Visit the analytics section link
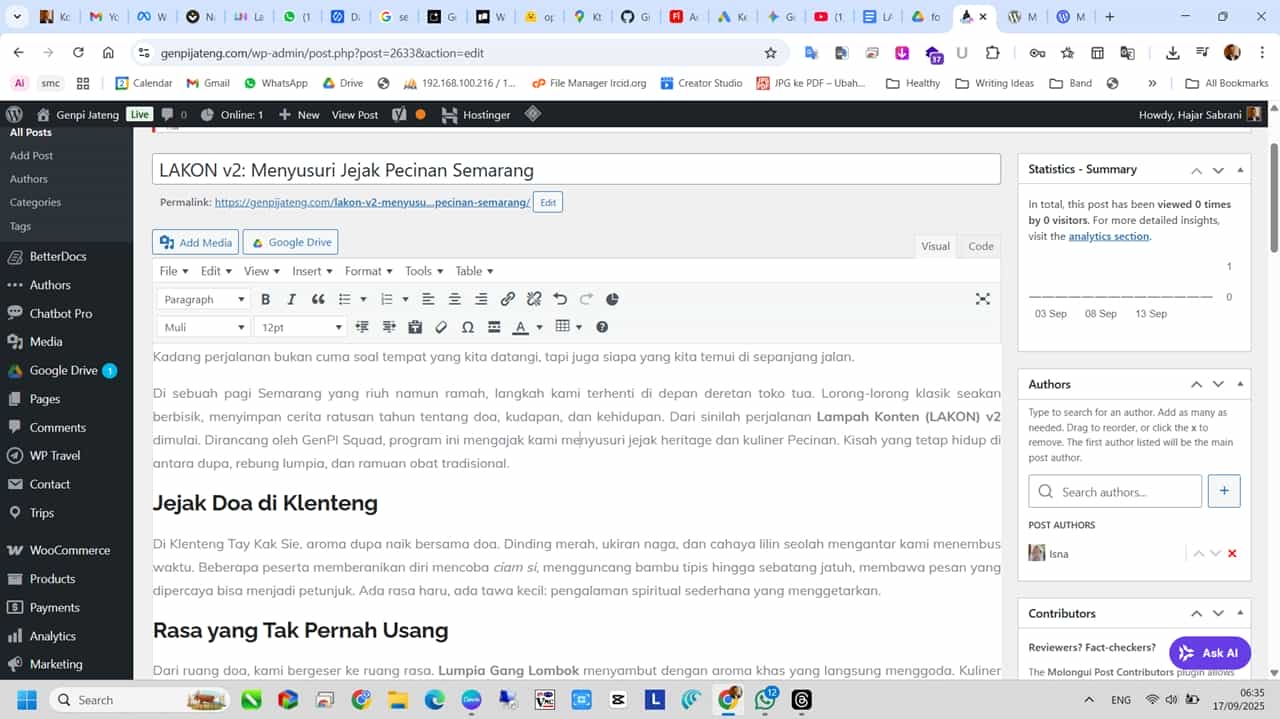Screen dimensions: 1280x719 point(1108,236)
